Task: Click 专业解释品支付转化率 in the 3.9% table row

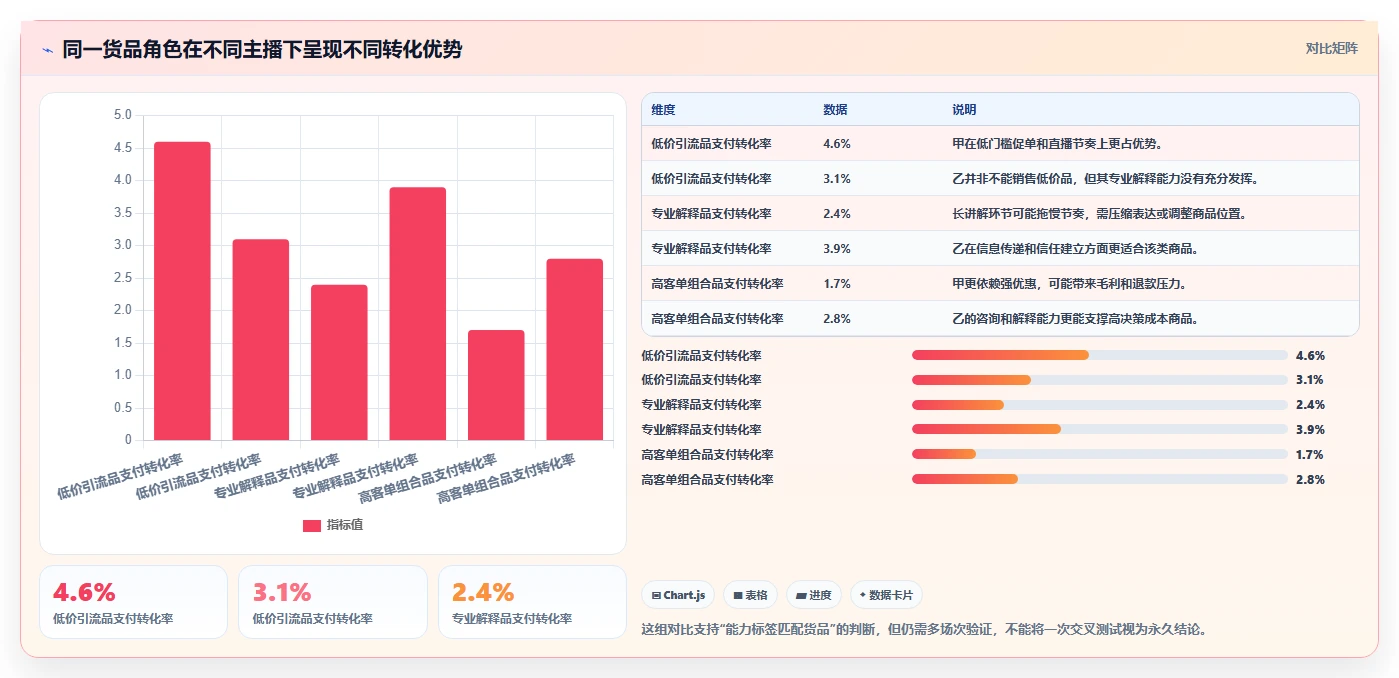Action: click(x=711, y=249)
